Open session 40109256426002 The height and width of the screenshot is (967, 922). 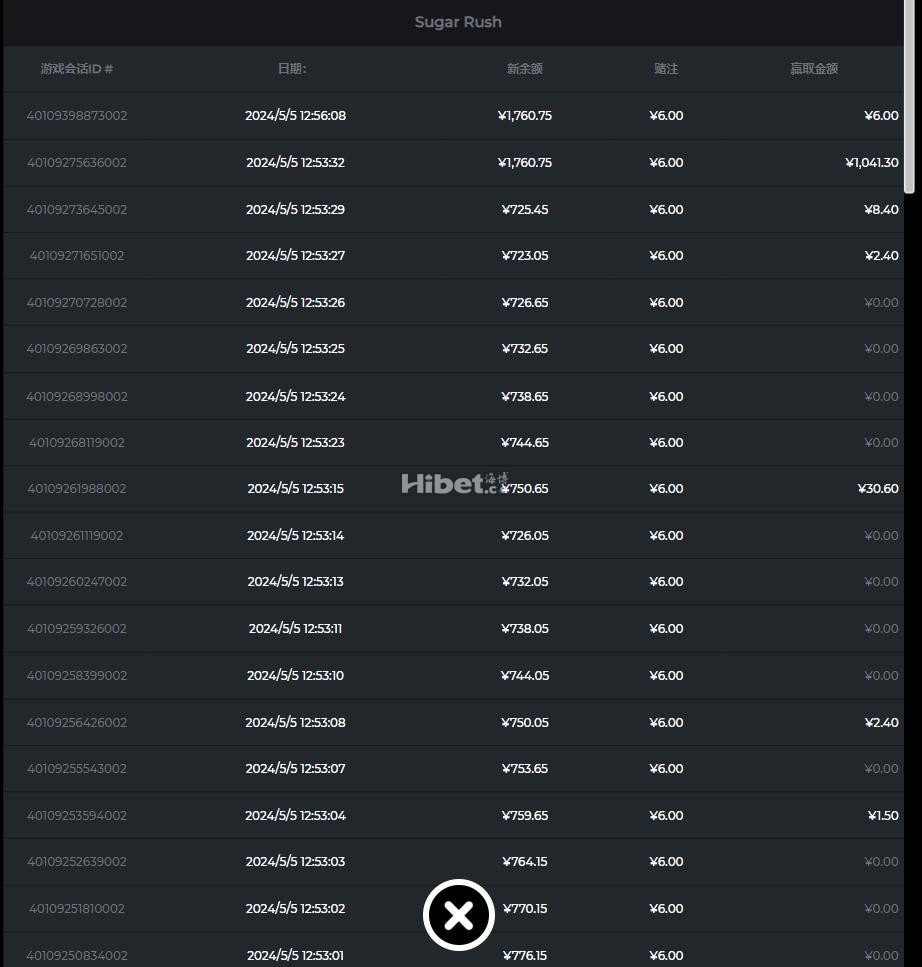tap(76, 722)
